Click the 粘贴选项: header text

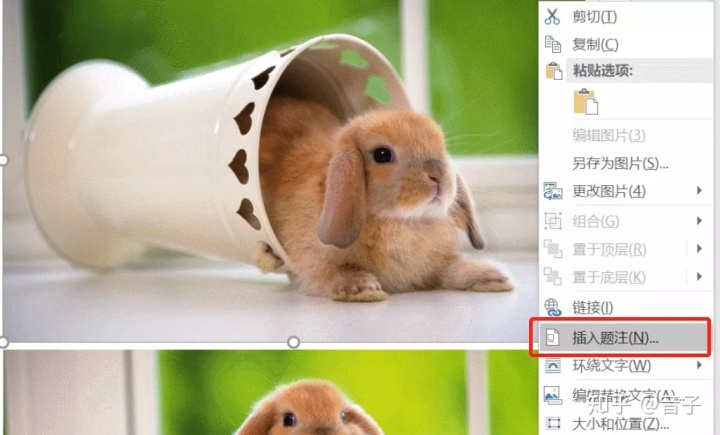click(x=603, y=71)
